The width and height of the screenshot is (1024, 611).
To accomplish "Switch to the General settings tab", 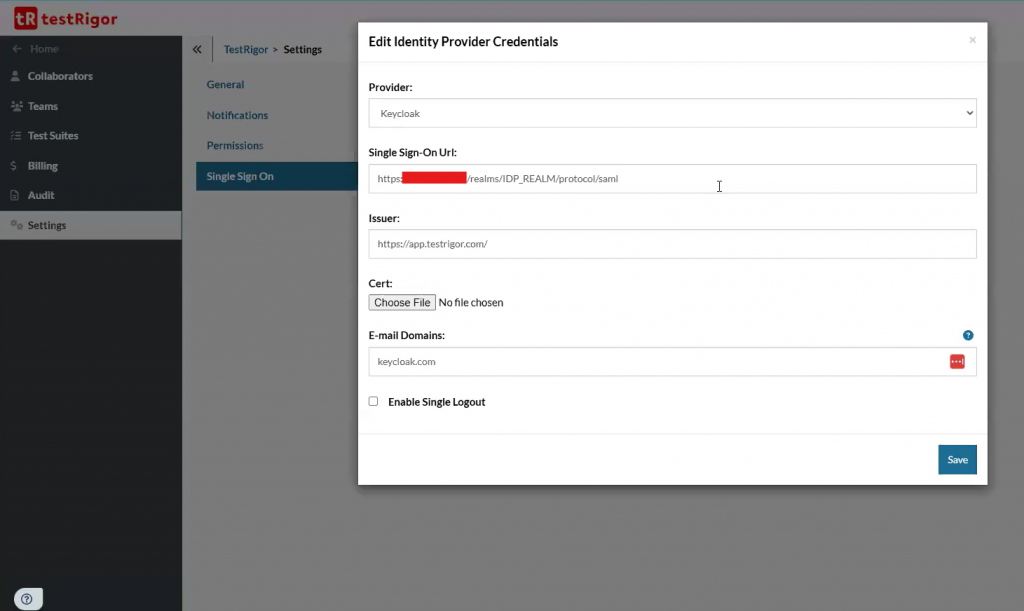I will click(225, 85).
